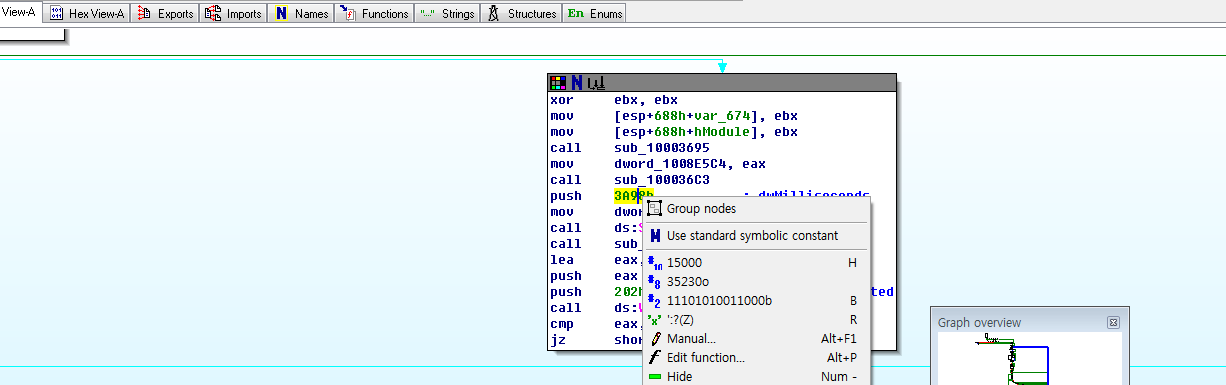
Task: Choose Manual... operand option
Action: [756, 339]
